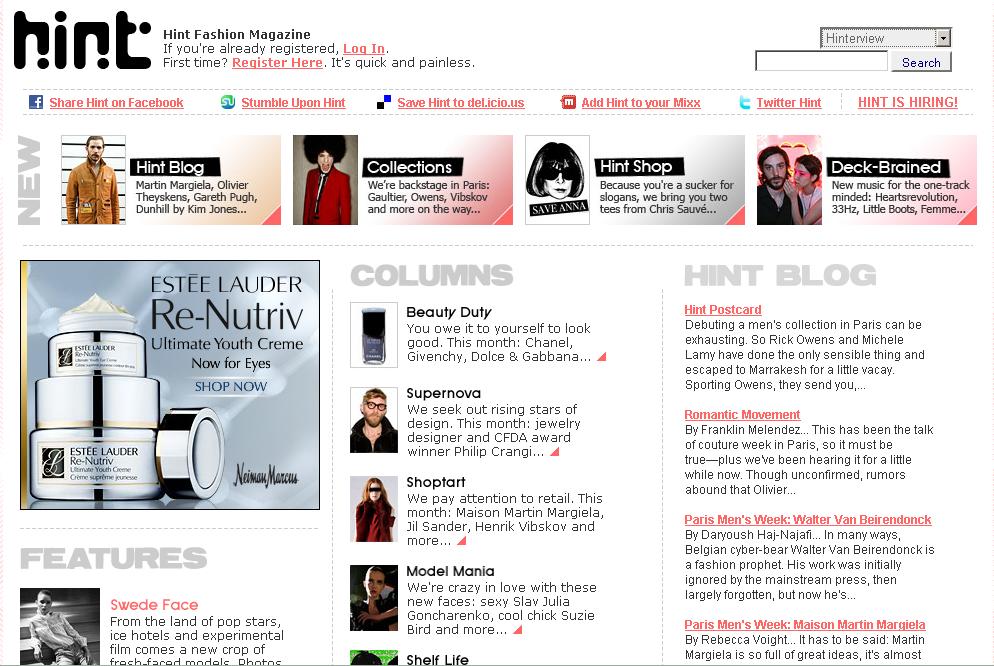
Task: Click the Facebook icon in the share bar
Action: [x=36, y=102]
